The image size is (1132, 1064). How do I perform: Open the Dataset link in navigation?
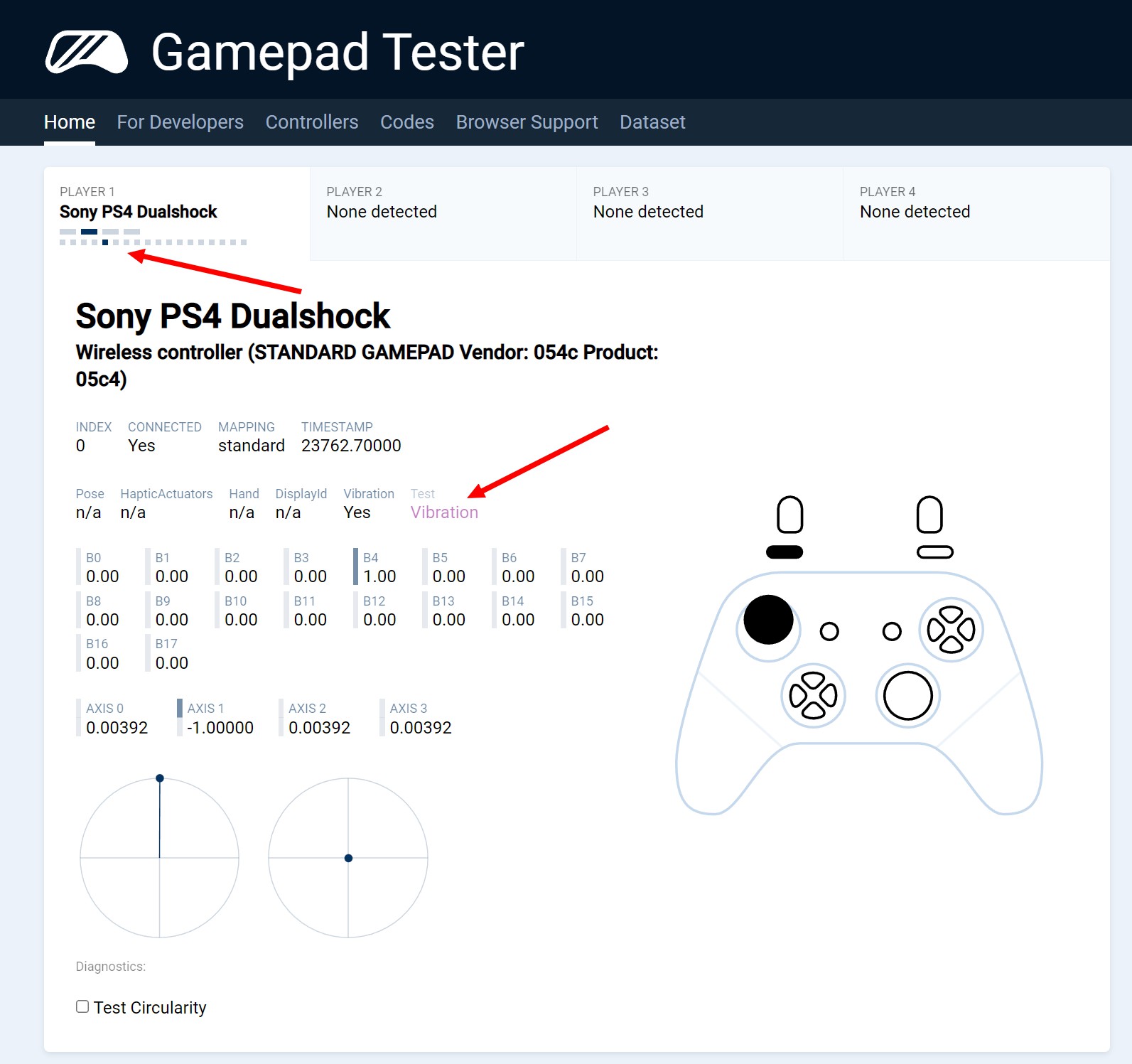point(652,122)
